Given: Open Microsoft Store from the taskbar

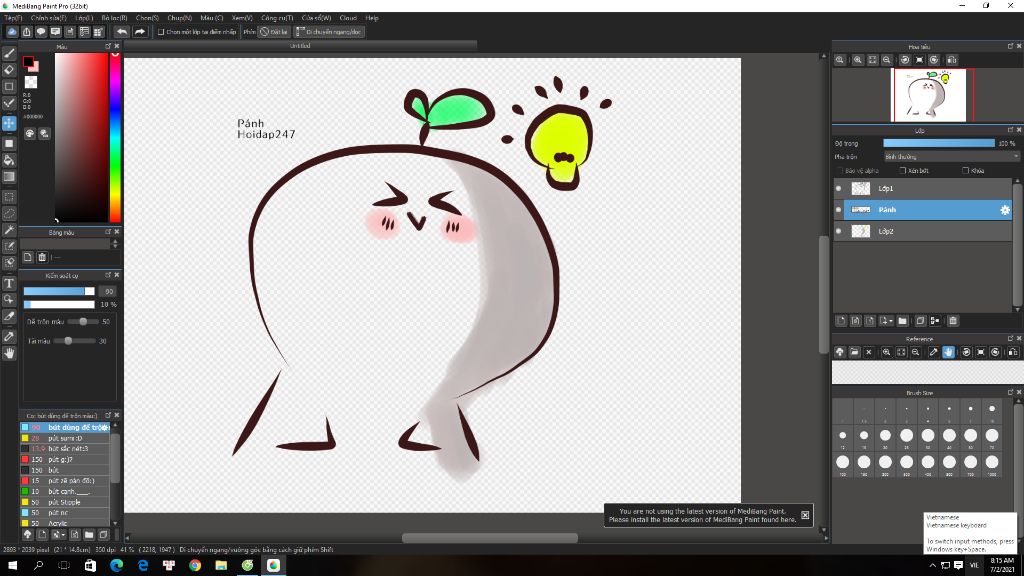Looking at the screenshot, I should 90,566.
